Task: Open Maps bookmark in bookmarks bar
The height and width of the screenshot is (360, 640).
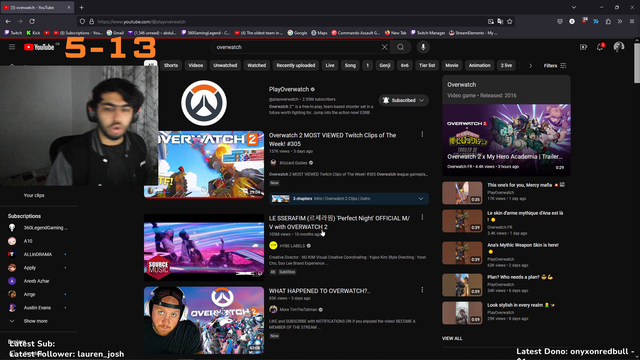Action: click(x=319, y=33)
